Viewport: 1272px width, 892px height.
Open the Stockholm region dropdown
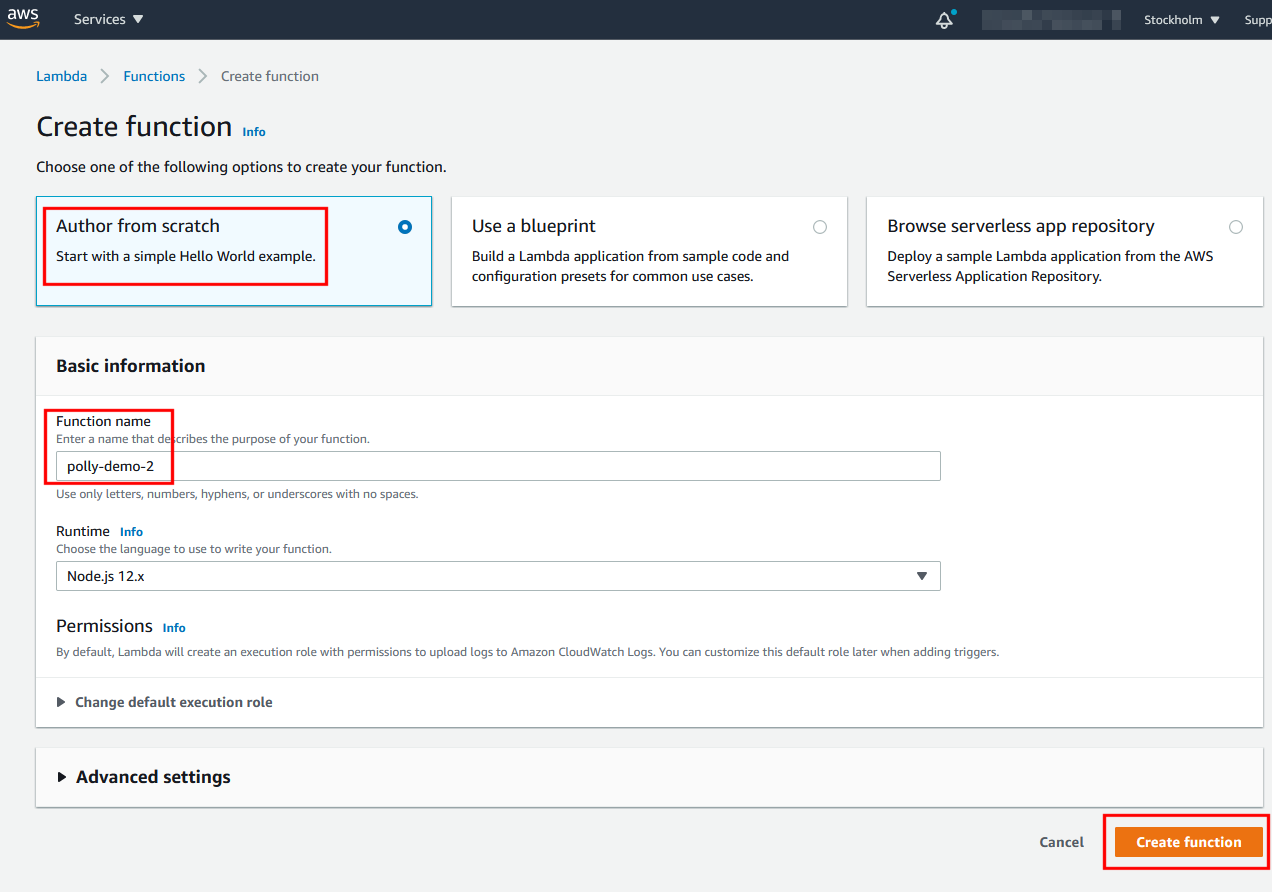point(1181,20)
